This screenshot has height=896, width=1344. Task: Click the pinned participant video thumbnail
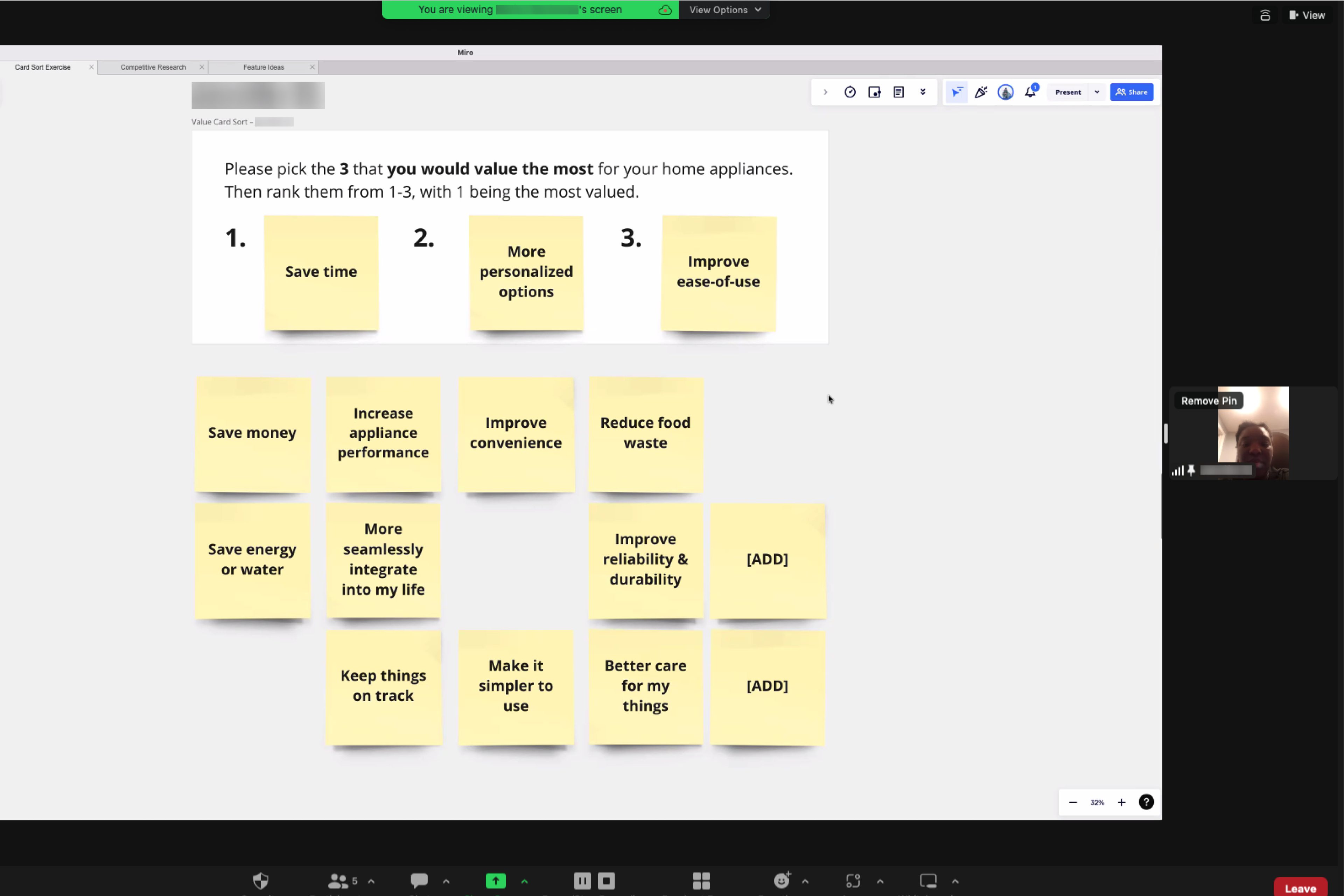click(1253, 433)
